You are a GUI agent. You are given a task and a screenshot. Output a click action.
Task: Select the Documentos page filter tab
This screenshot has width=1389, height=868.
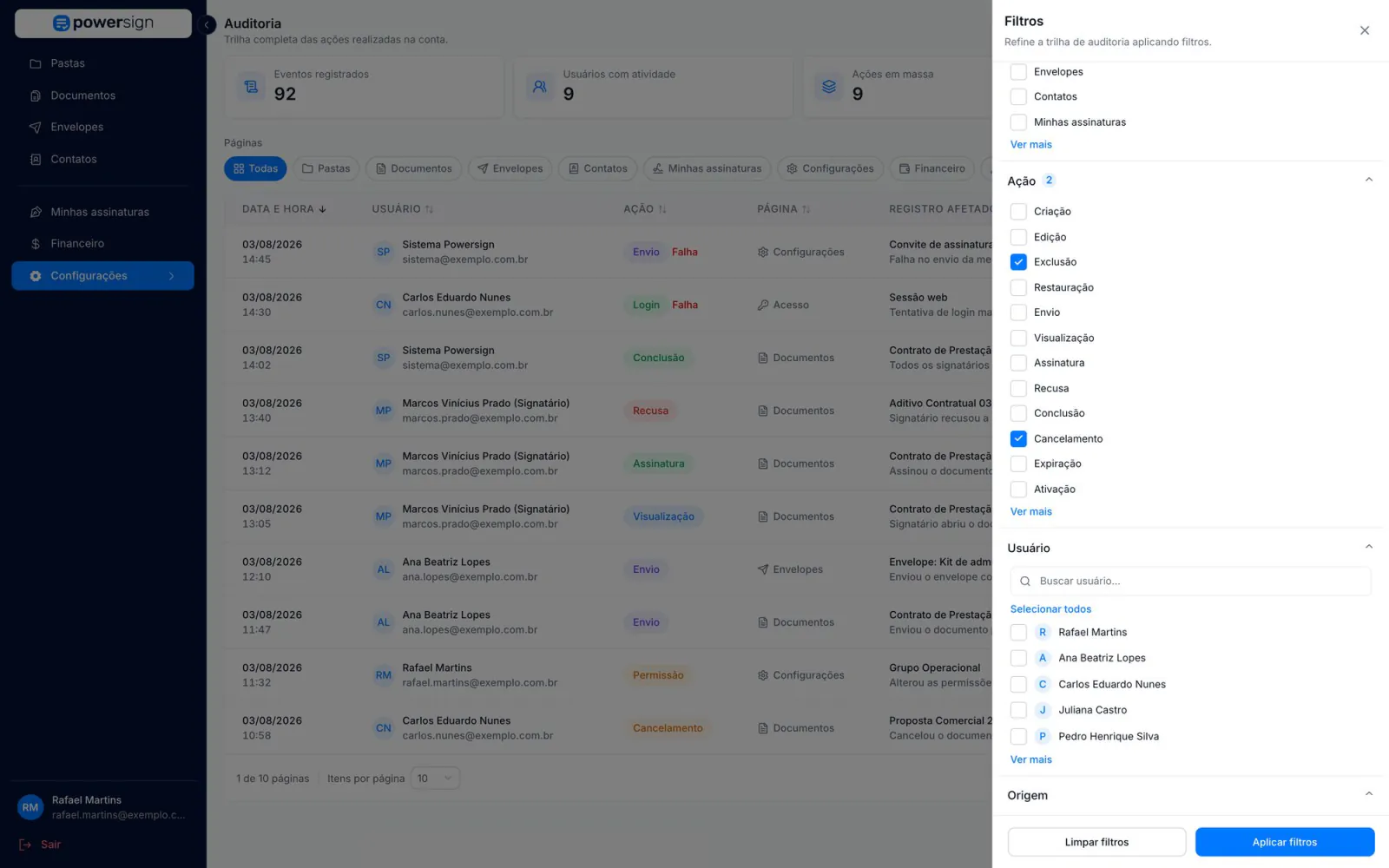pyautogui.click(x=413, y=168)
